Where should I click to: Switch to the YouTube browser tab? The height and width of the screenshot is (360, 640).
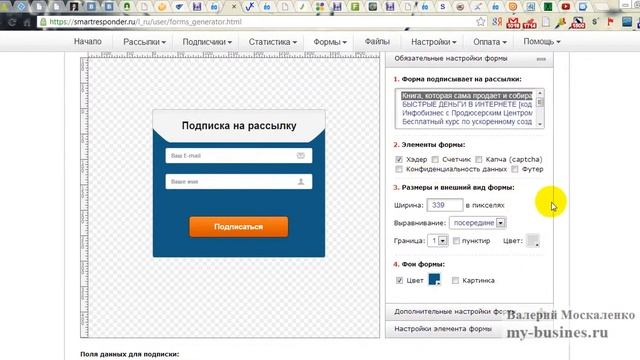pyautogui.click(x=566, y=6)
